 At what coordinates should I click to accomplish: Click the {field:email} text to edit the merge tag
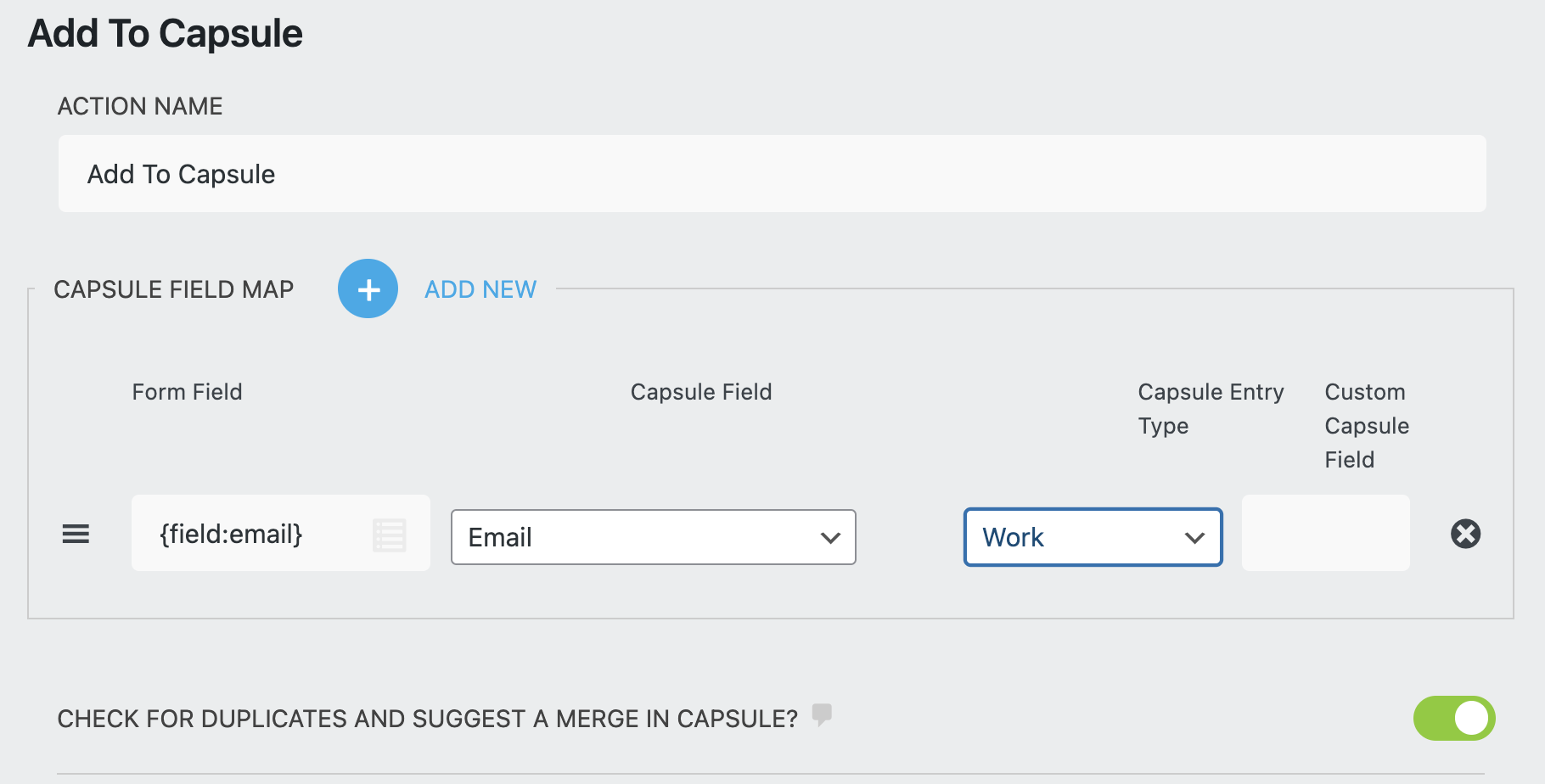point(230,534)
